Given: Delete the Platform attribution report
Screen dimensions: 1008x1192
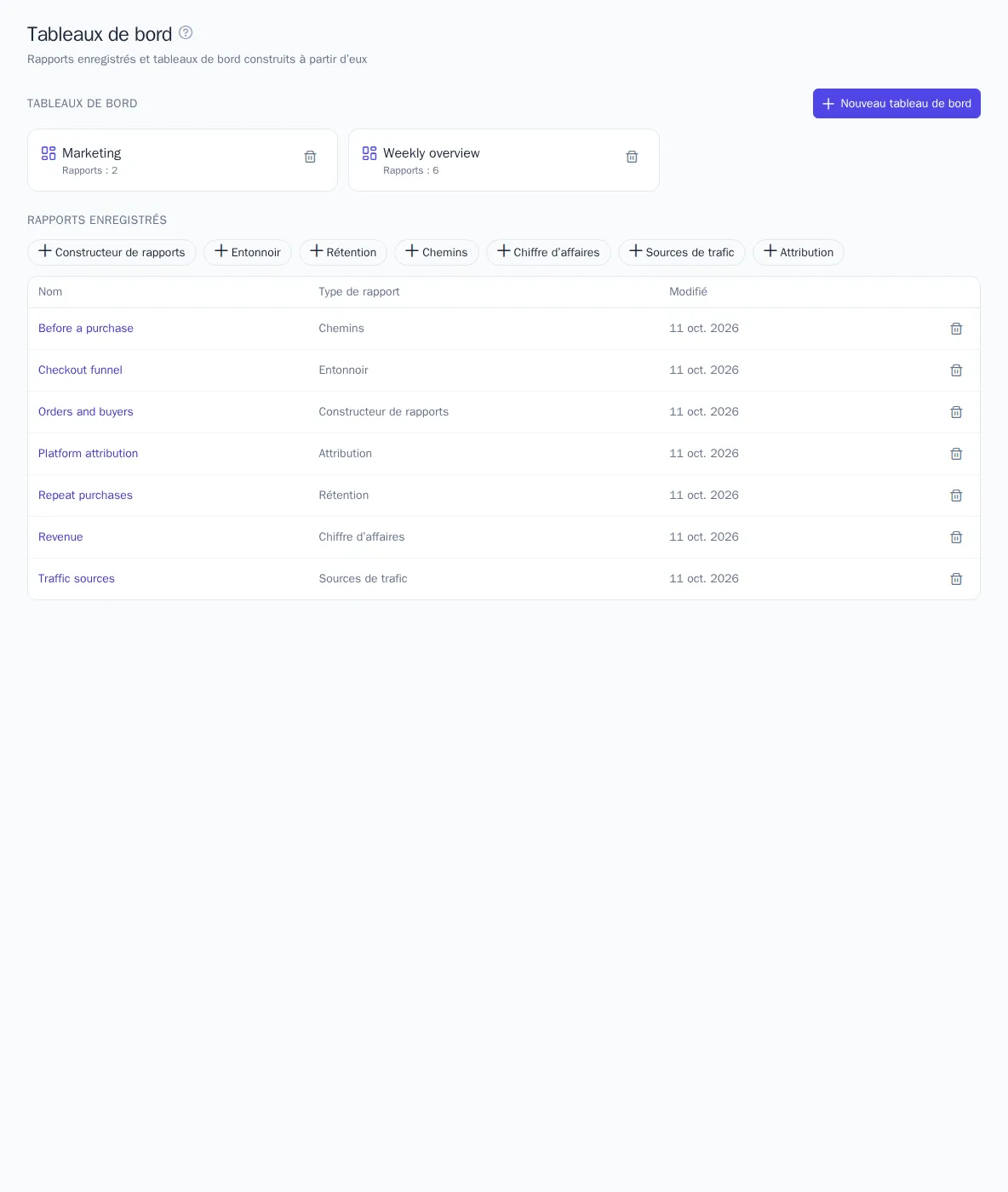Looking at the screenshot, I should [956, 454].
